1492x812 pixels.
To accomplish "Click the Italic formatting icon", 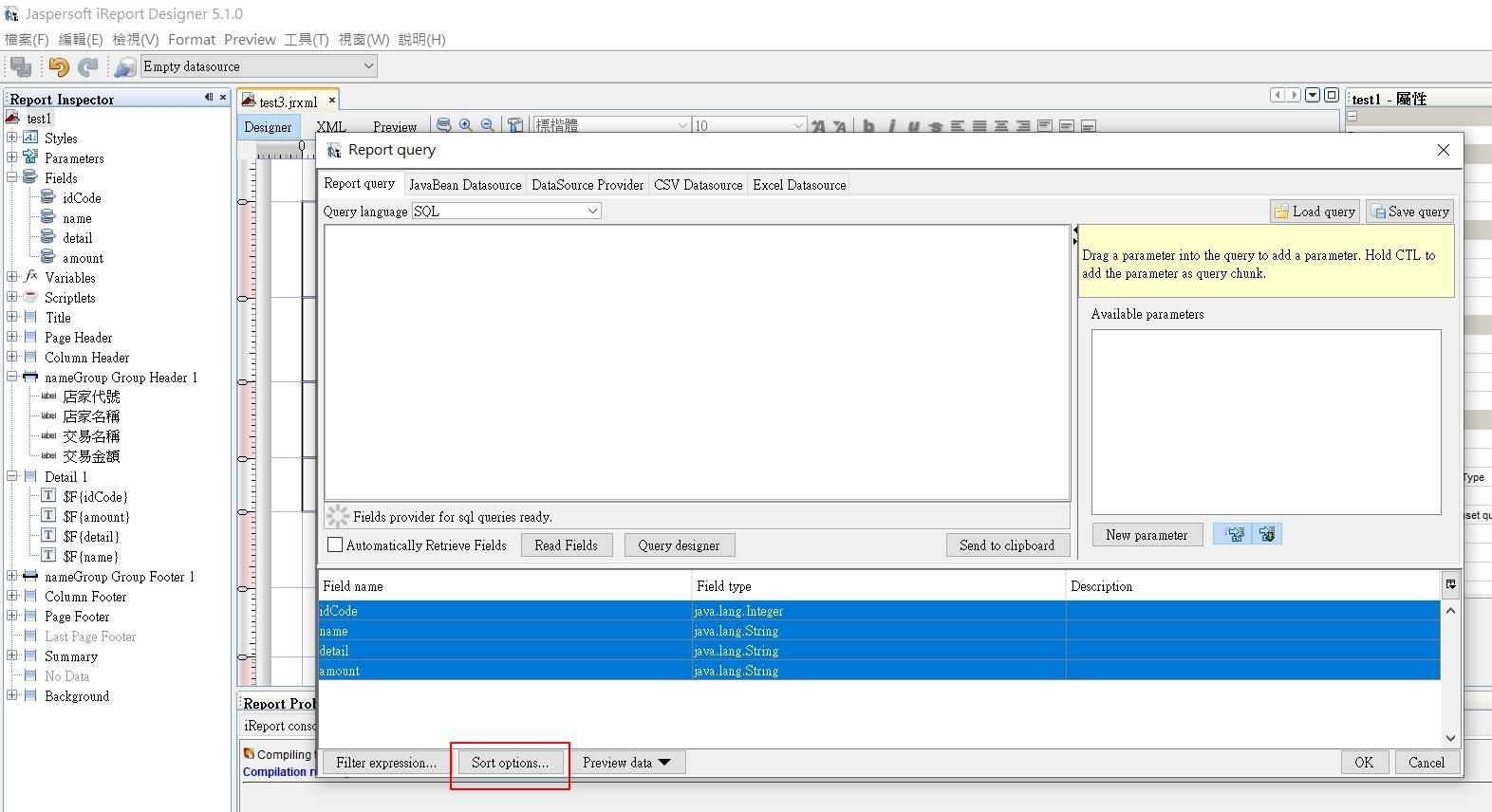I will [x=891, y=126].
